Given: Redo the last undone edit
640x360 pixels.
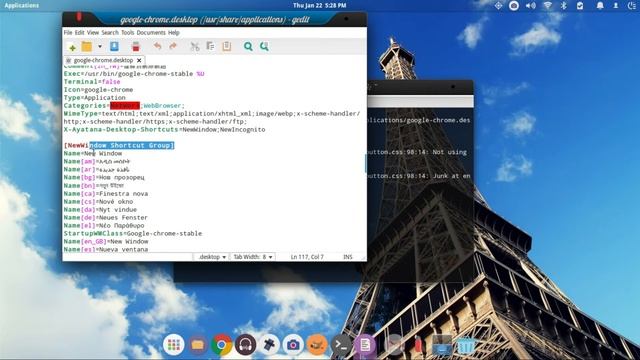Looking at the screenshot, I should (x=173, y=46).
